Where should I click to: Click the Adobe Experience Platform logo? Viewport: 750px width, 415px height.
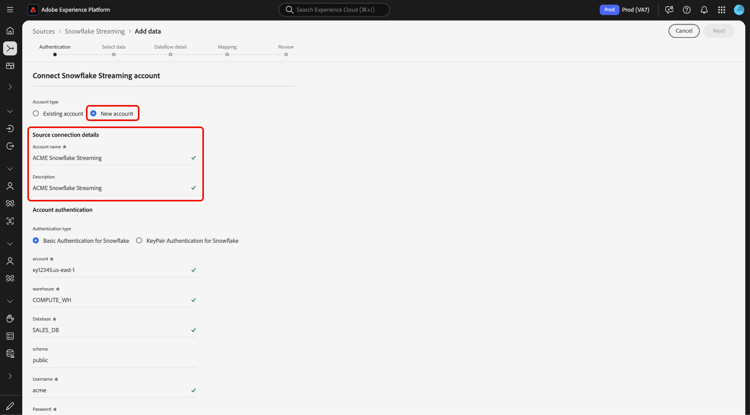point(33,10)
